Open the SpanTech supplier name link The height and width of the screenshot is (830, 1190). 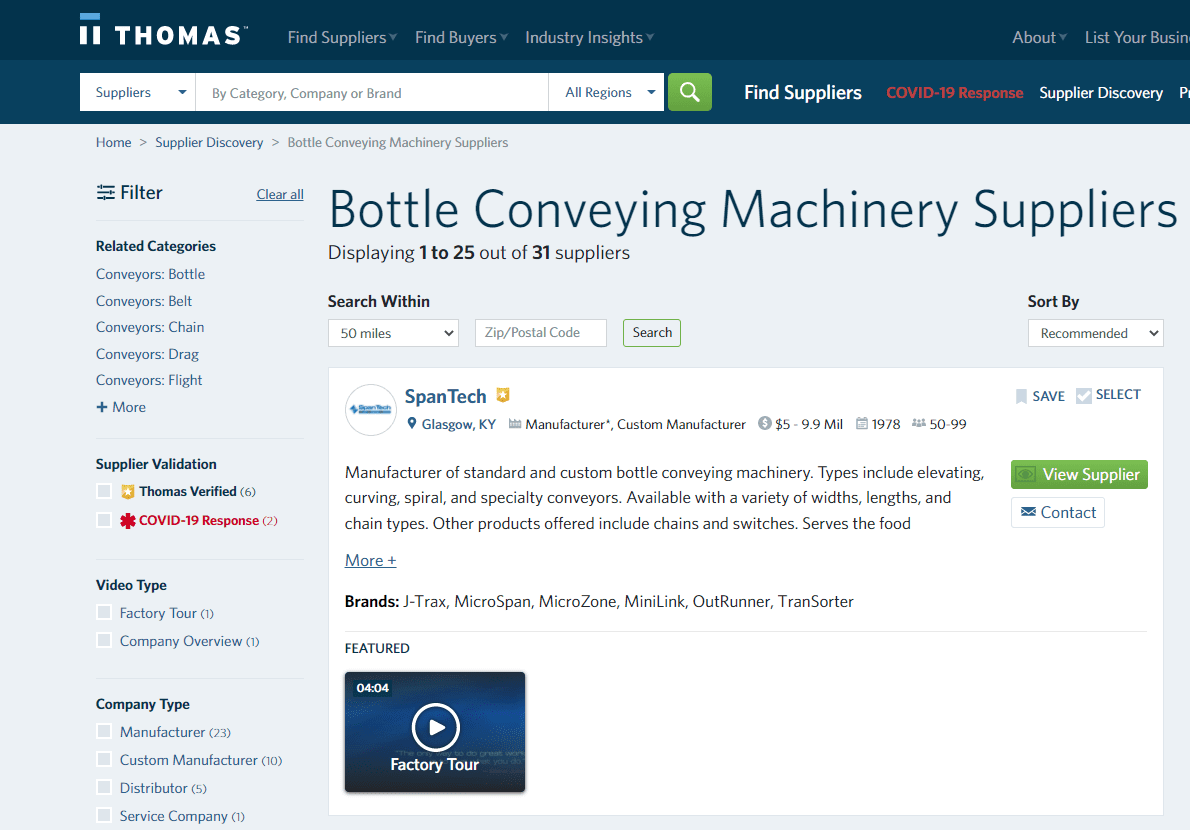[445, 396]
